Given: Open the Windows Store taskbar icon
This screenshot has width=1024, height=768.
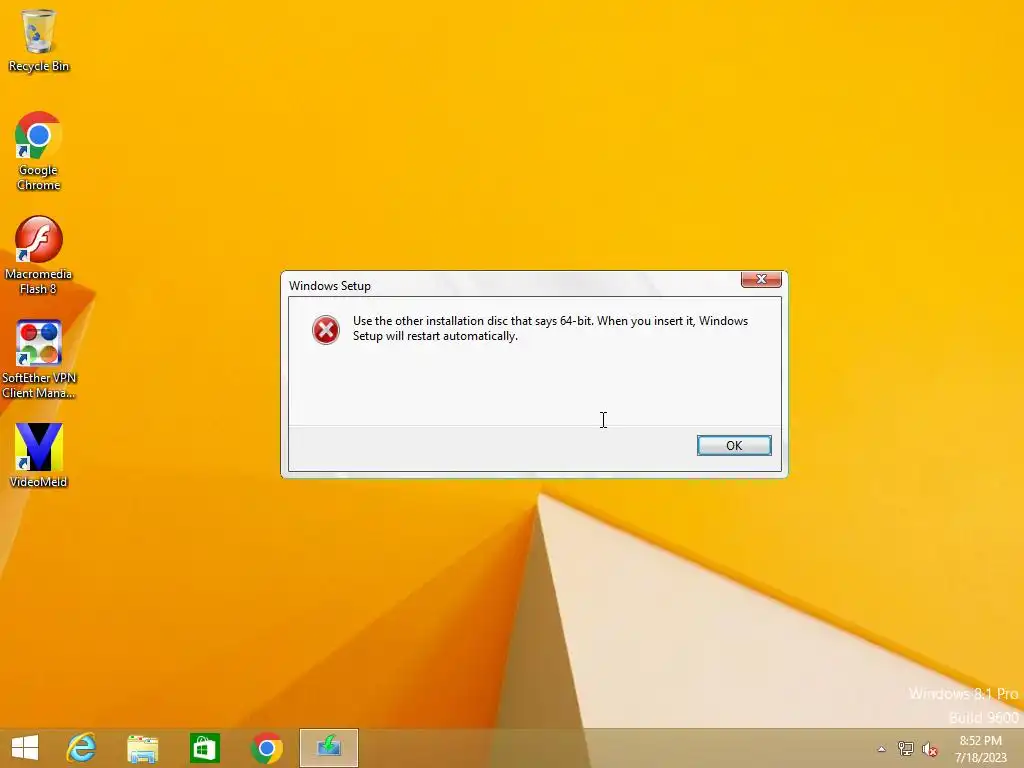Looking at the screenshot, I should pyautogui.click(x=204, y=748).
